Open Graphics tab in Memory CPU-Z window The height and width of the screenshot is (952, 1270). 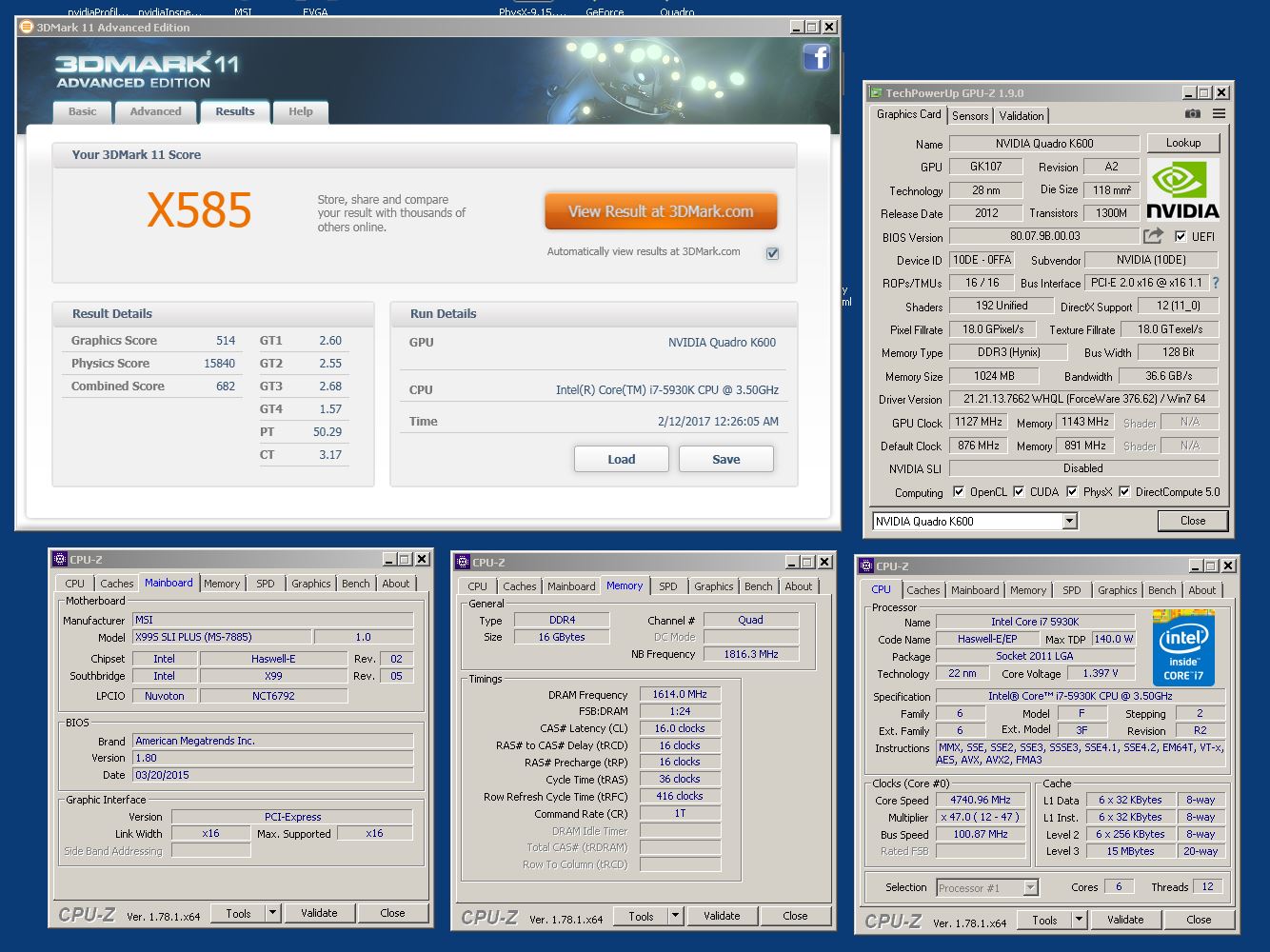click(x=714, y=586)
